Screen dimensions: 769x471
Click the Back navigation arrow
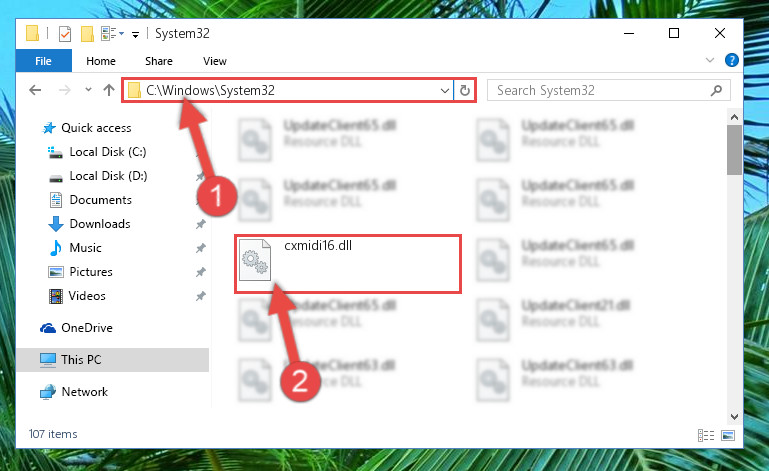click(x=35, y=90)
